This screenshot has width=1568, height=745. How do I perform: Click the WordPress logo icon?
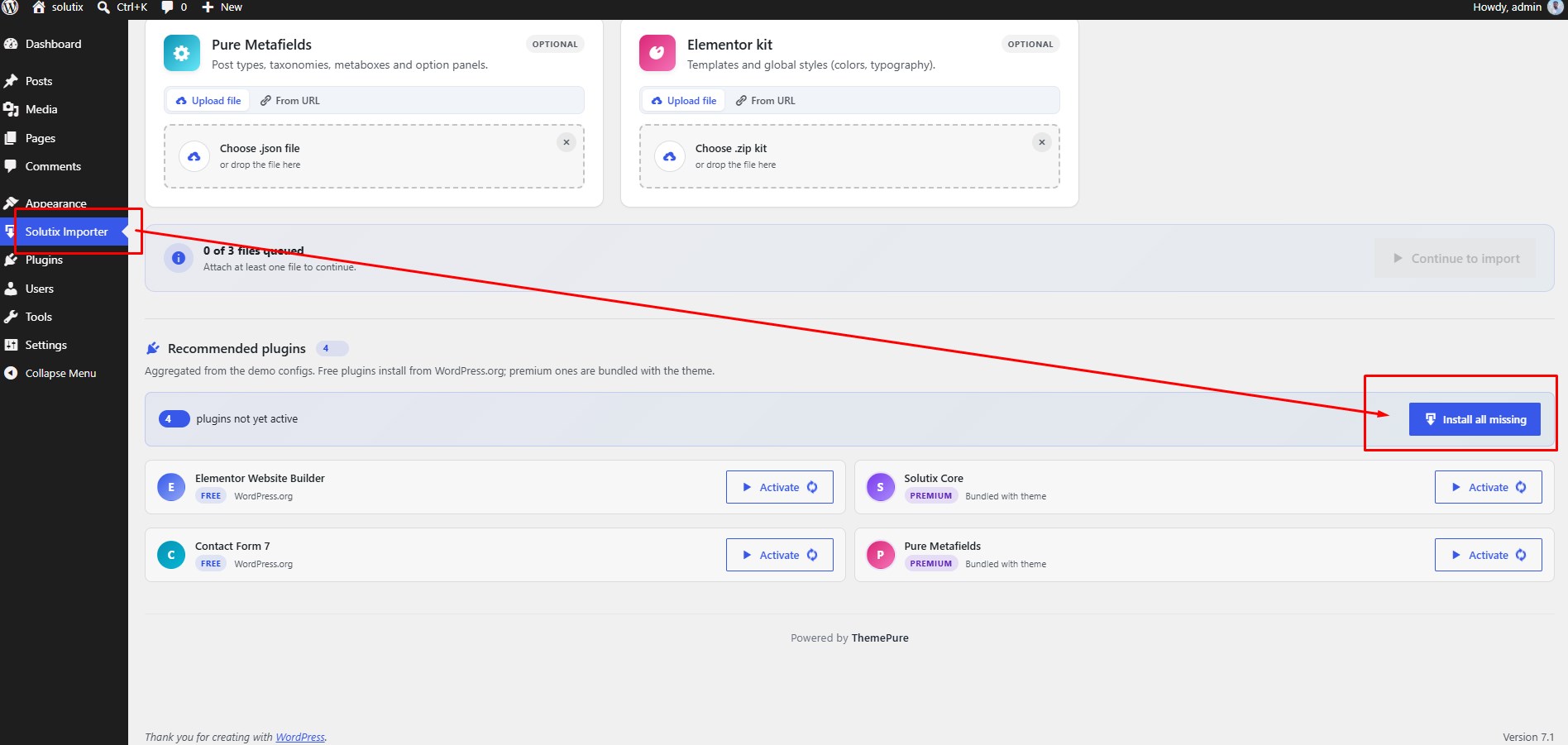pos(10,7)
